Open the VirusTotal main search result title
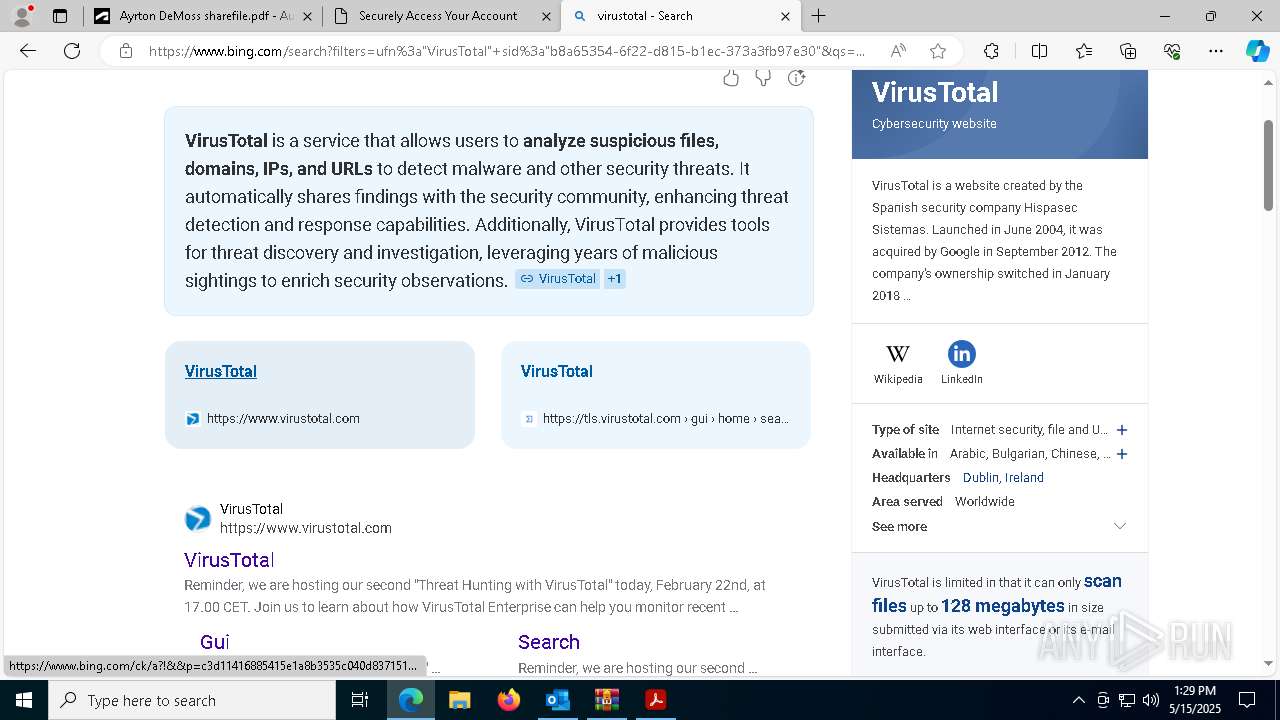Image resolution: width=1280 pixels, height=720 pixels. (229, 560)
